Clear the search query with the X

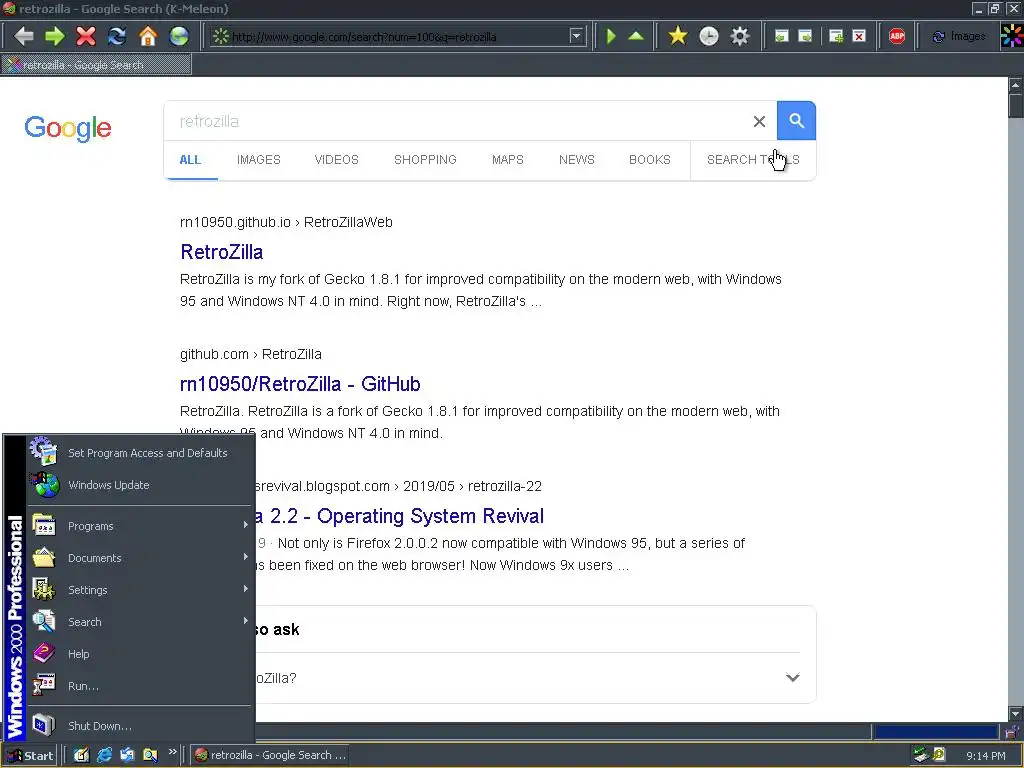tap(759, 121)
